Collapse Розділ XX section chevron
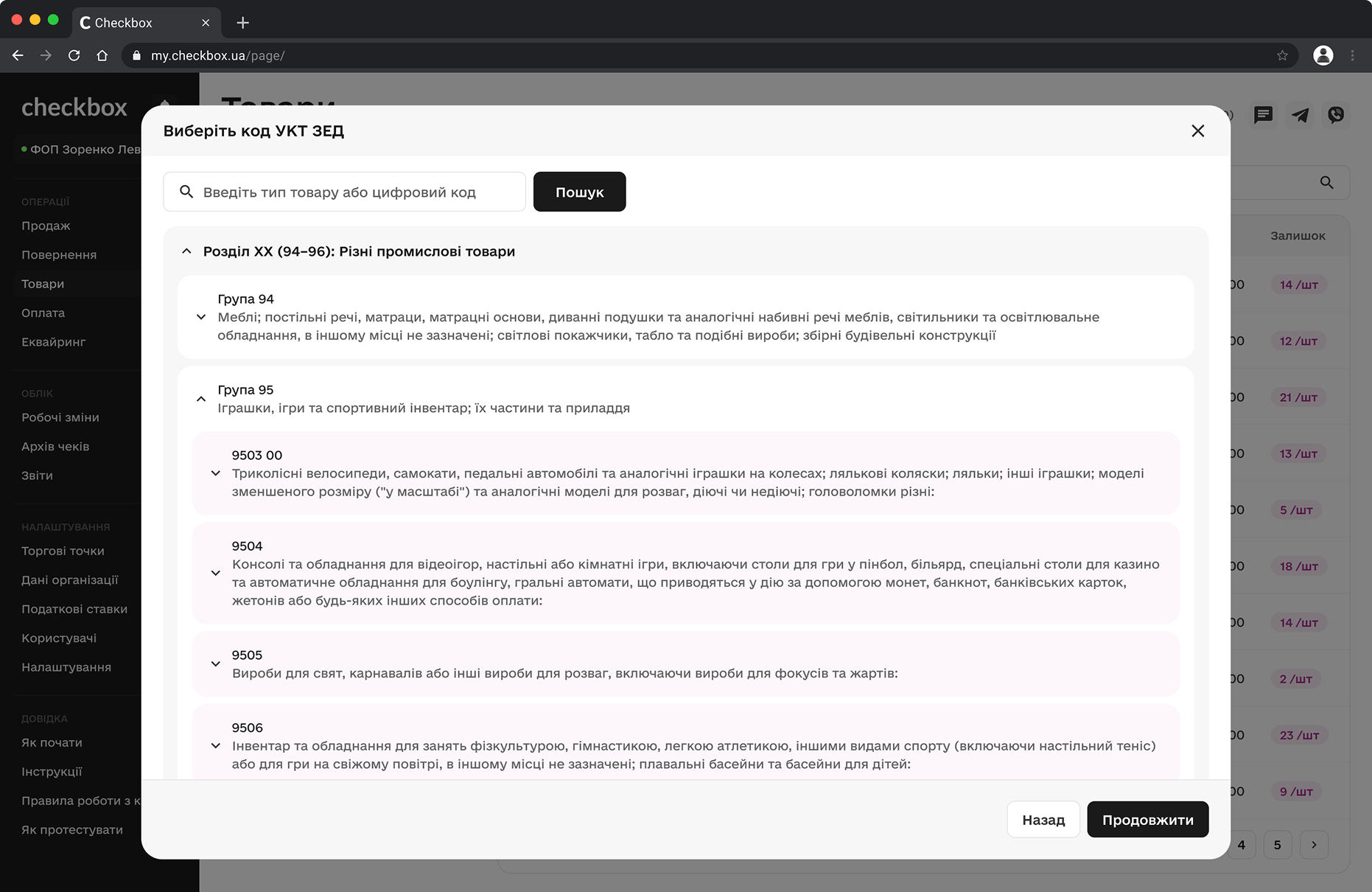Screen dimensions: 1372x892 pyautogui.click(x=186, y=251)
